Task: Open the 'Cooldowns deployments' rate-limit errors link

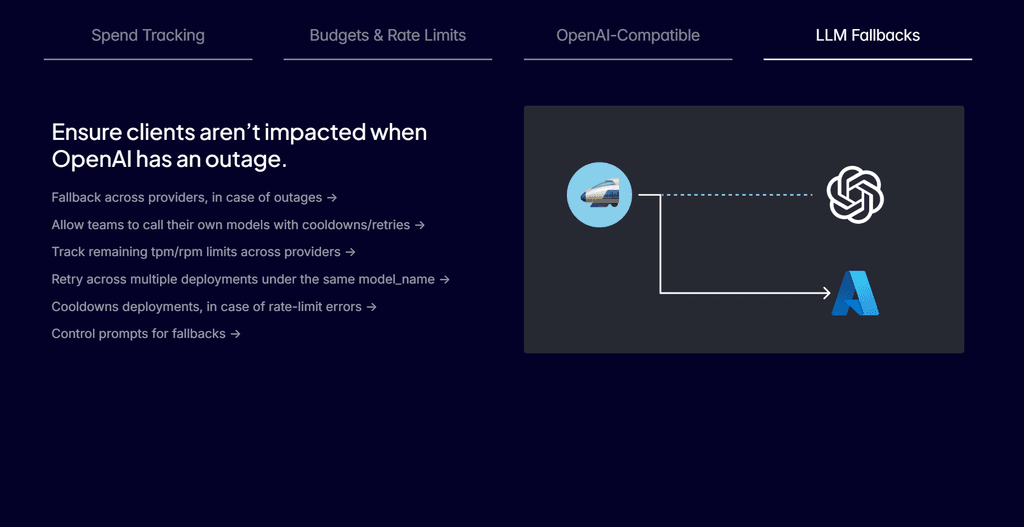Action: (x=206, y=307)
